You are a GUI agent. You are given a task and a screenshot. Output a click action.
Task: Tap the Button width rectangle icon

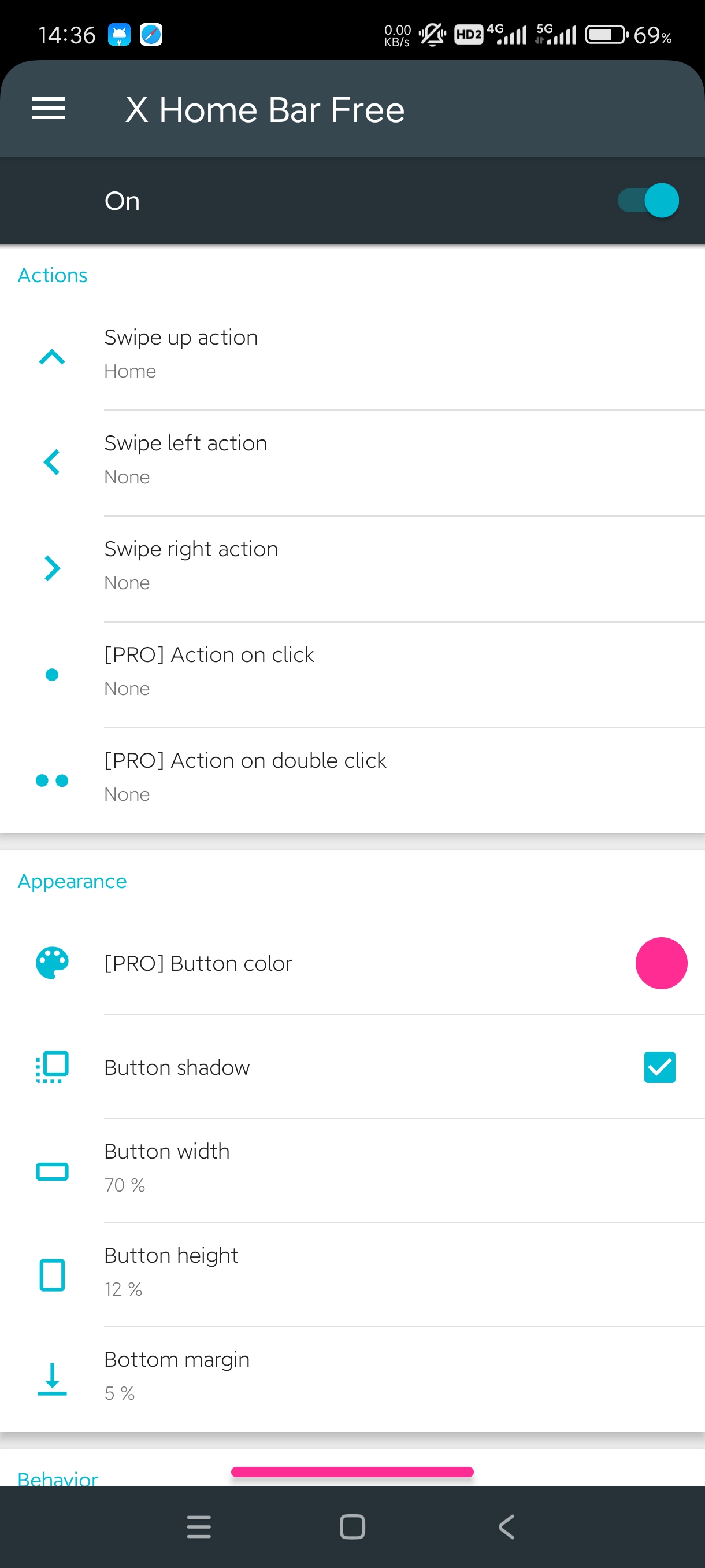point(53,1171)
